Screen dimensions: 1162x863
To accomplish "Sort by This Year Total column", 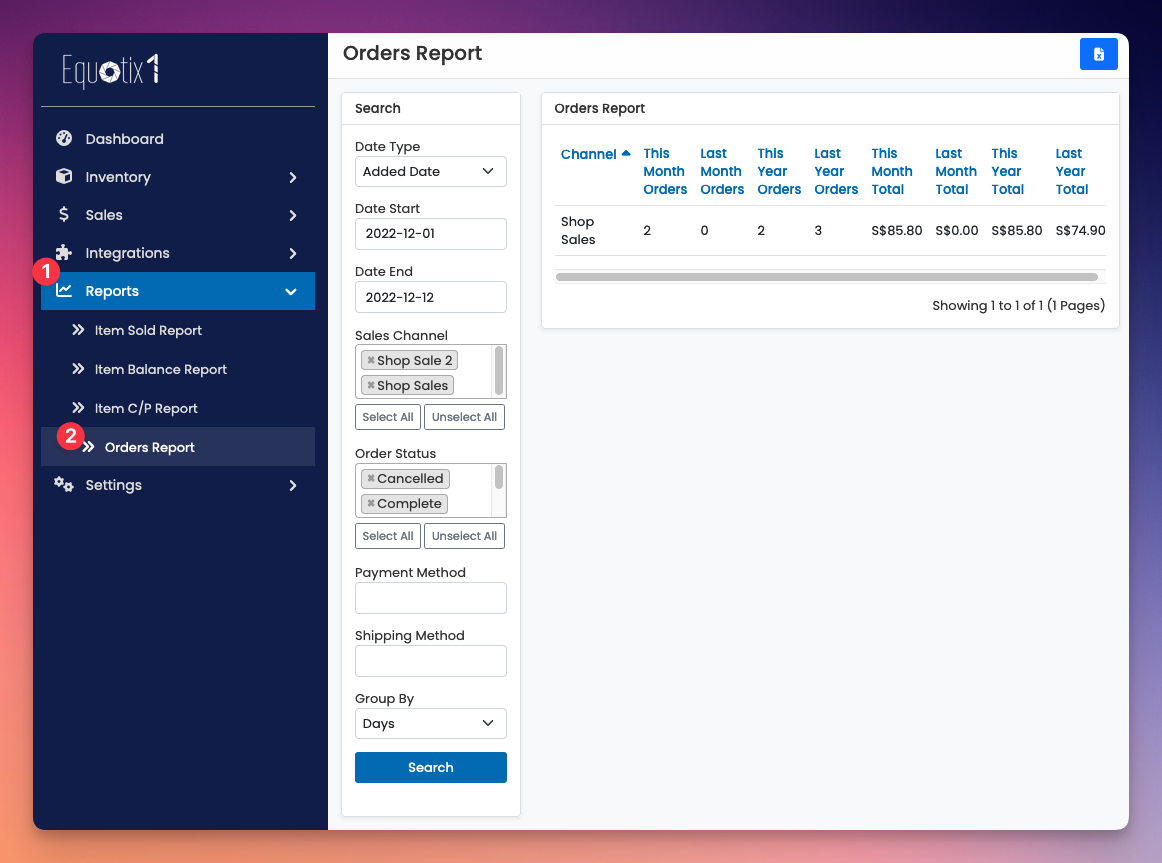I will tap(1008, 171).
